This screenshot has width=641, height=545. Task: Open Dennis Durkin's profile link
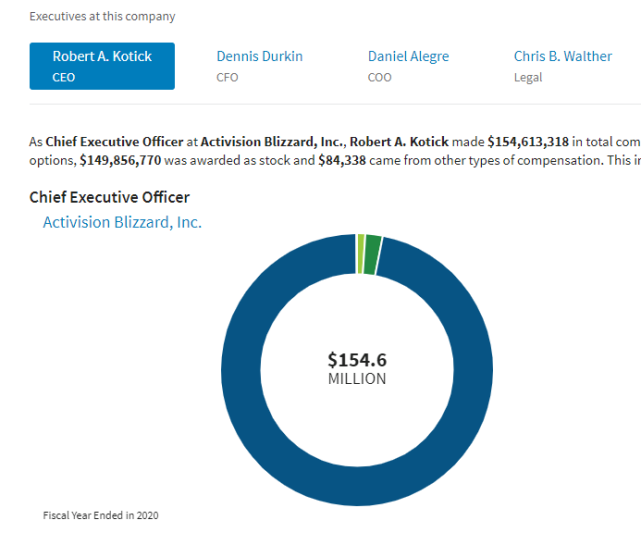pyautogui.click(x=260, y=56)
